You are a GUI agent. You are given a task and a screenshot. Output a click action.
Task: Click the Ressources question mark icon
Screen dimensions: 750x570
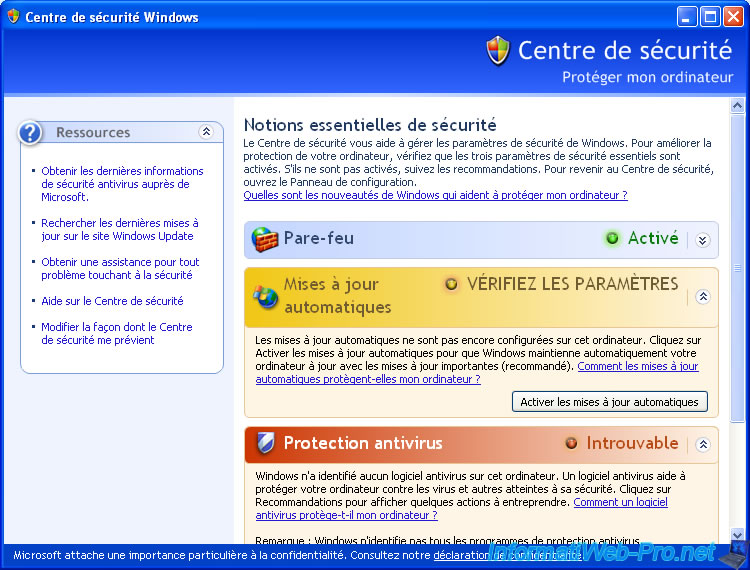pyautogui.click(x=30, y=132)
